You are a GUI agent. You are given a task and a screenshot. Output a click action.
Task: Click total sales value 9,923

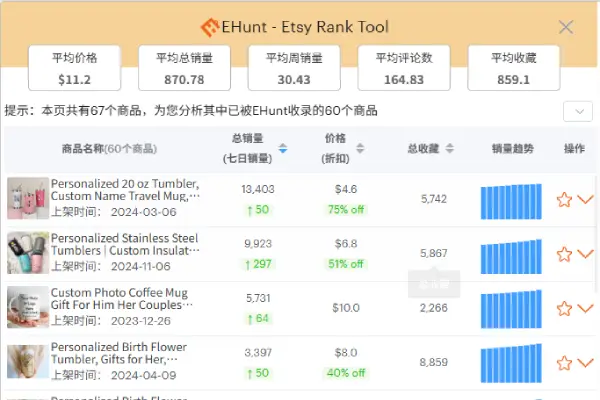coord(258,244)
